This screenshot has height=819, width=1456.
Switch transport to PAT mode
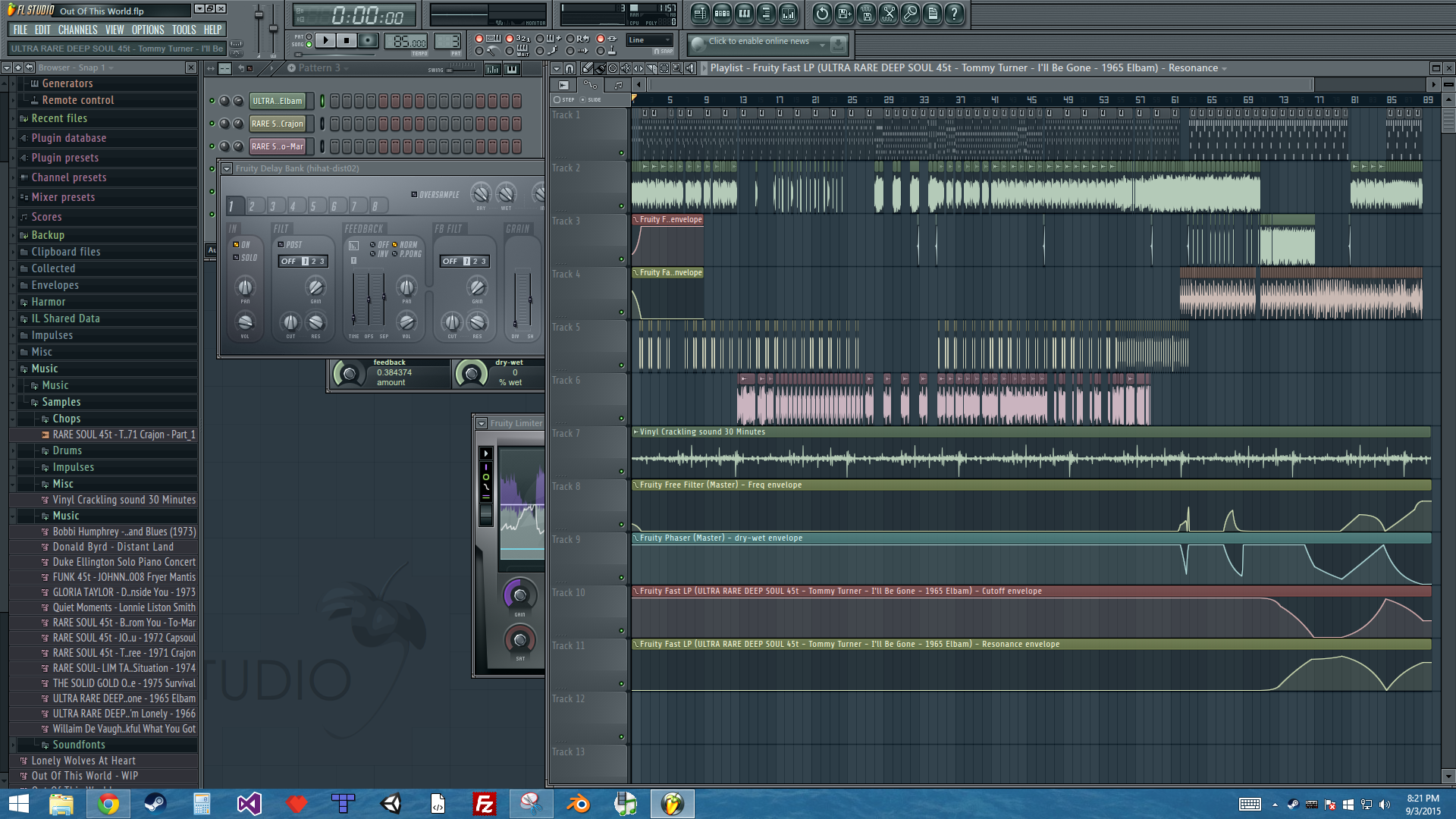309,36
